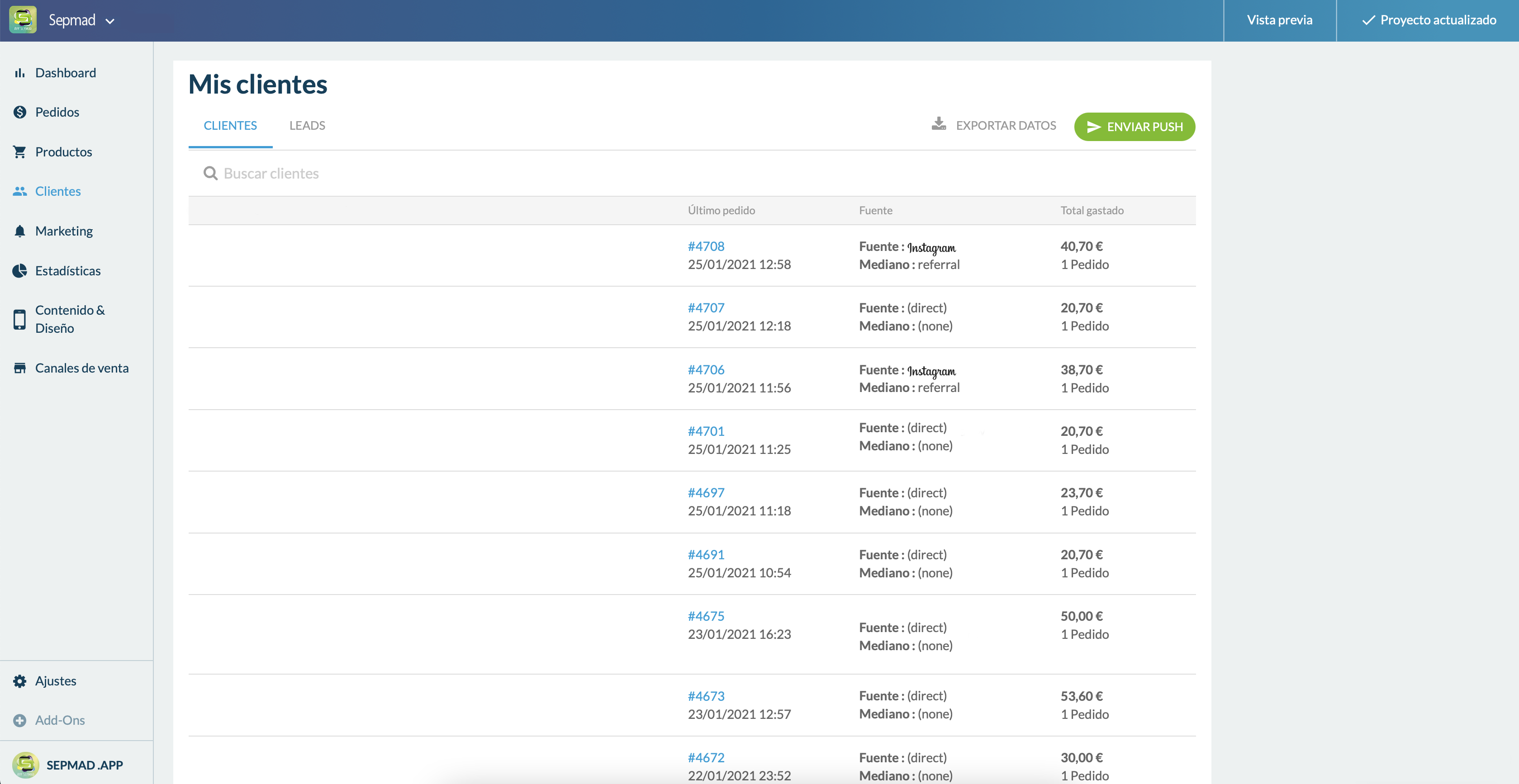This screenshot has height=784, width=1519.
Task: Open the SEPMAD .APP account menu
Action: (x=68, y=765)
